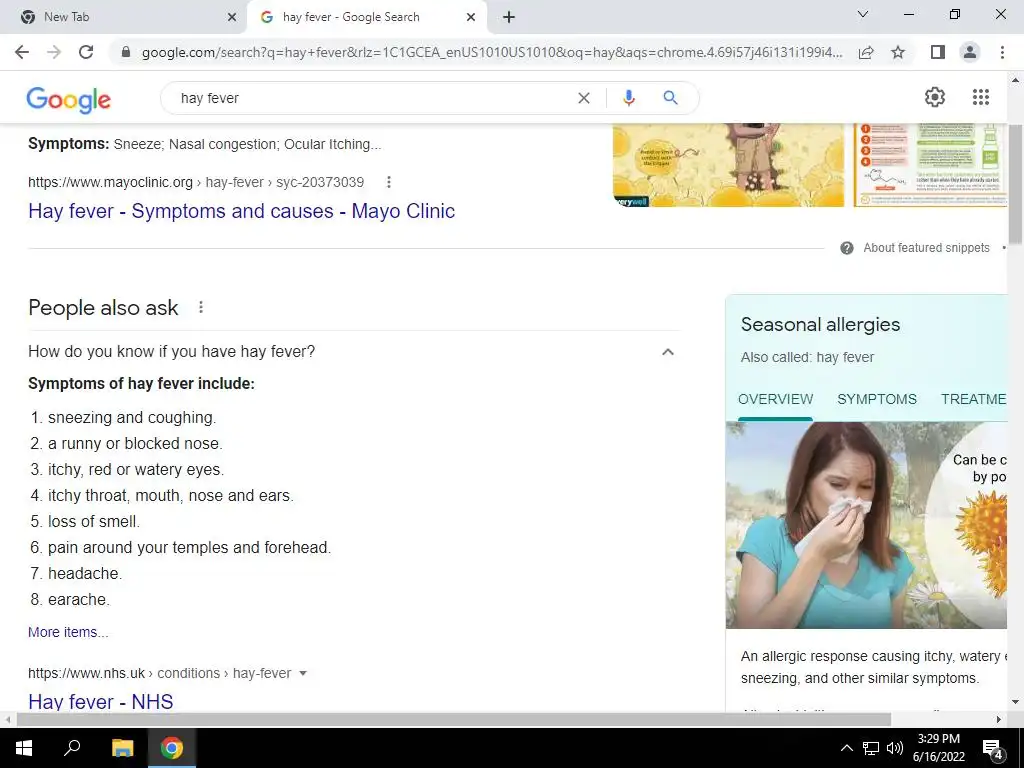Image resolution: width=1024 pixels, height=768 pixels.
Task: Open Google quick settings gear
Action: click(935, 97)
